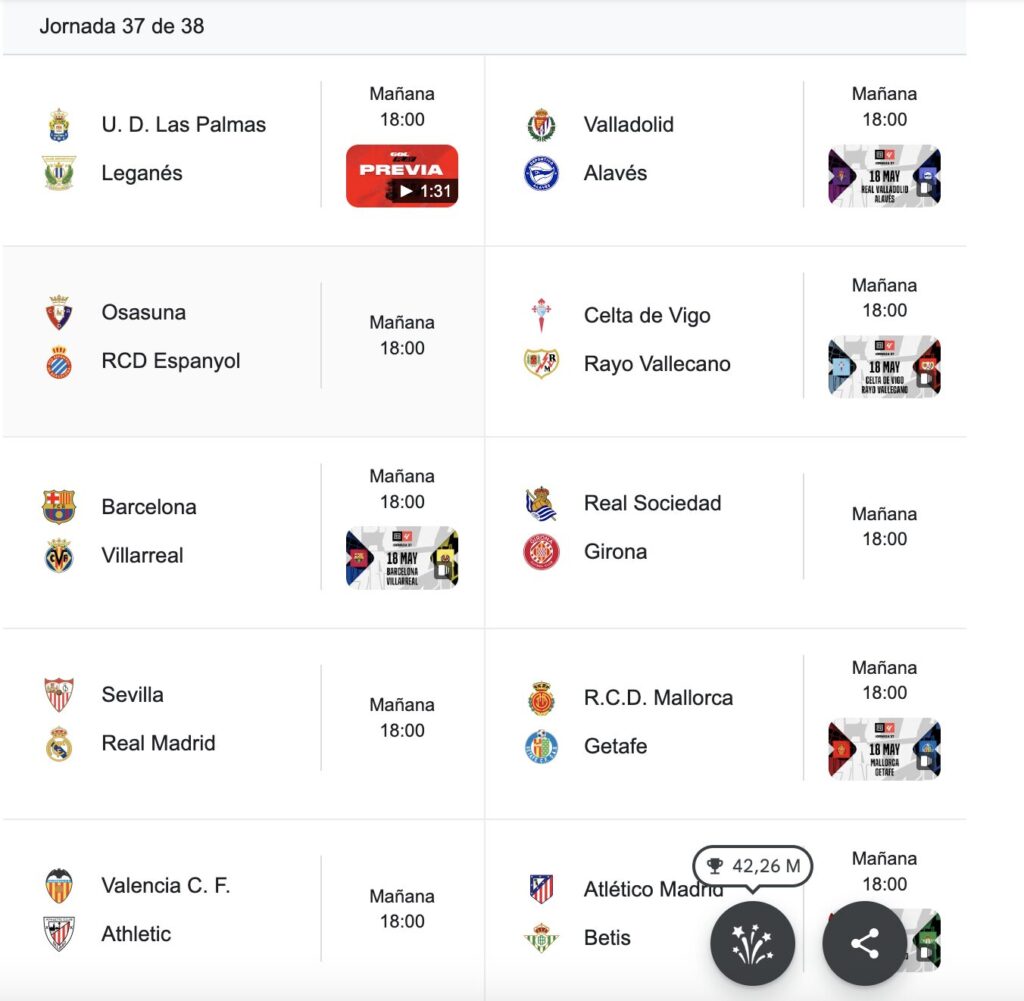Click the Osasuna club crest
The height and width of the screenshot is (1001, 1024).
point(59,313)
